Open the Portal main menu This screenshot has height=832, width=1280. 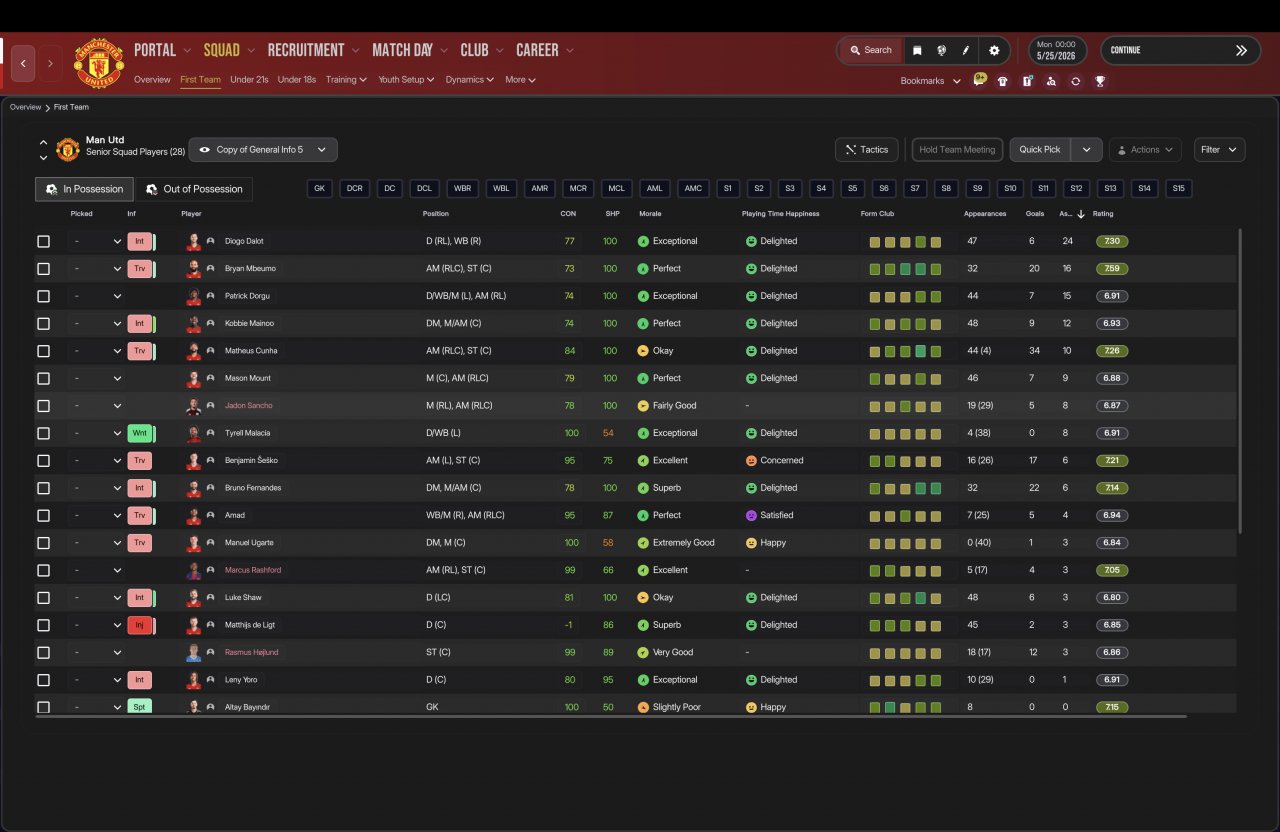click(x=161, y=50)
